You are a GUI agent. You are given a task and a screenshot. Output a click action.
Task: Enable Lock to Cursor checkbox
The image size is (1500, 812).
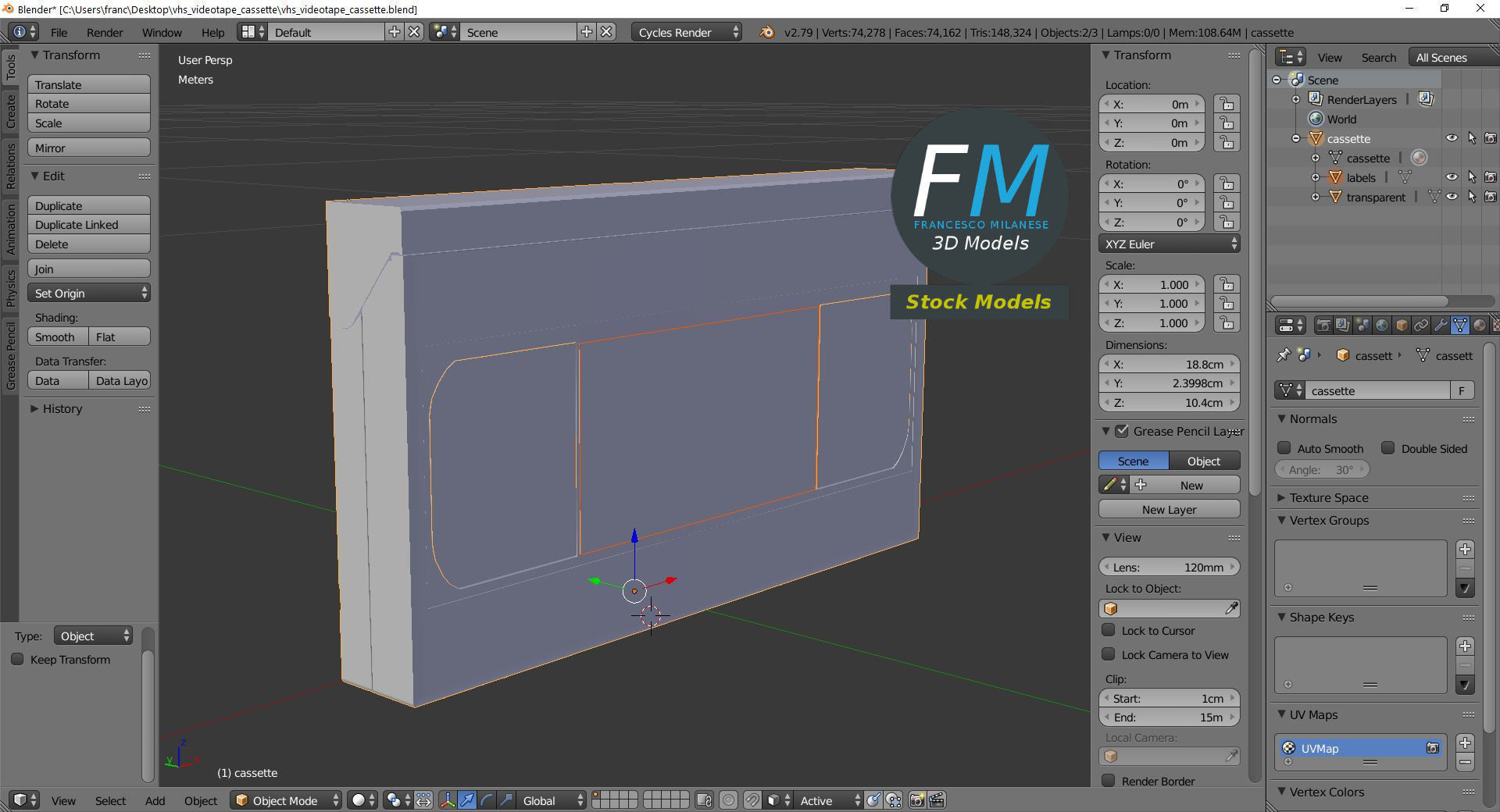point(1108,630)
